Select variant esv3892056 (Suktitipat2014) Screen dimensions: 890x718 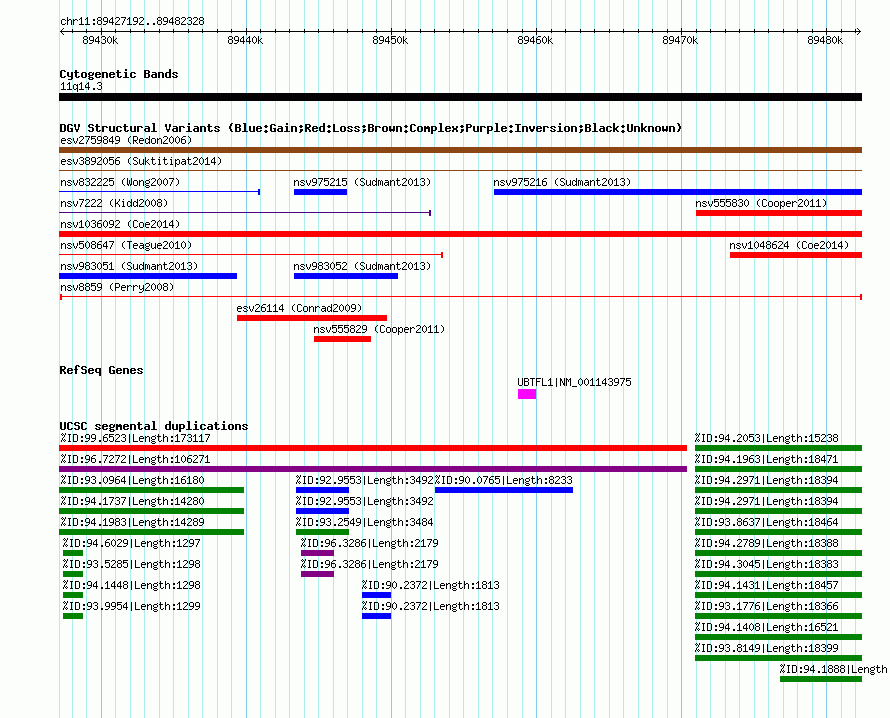(141, 161)
